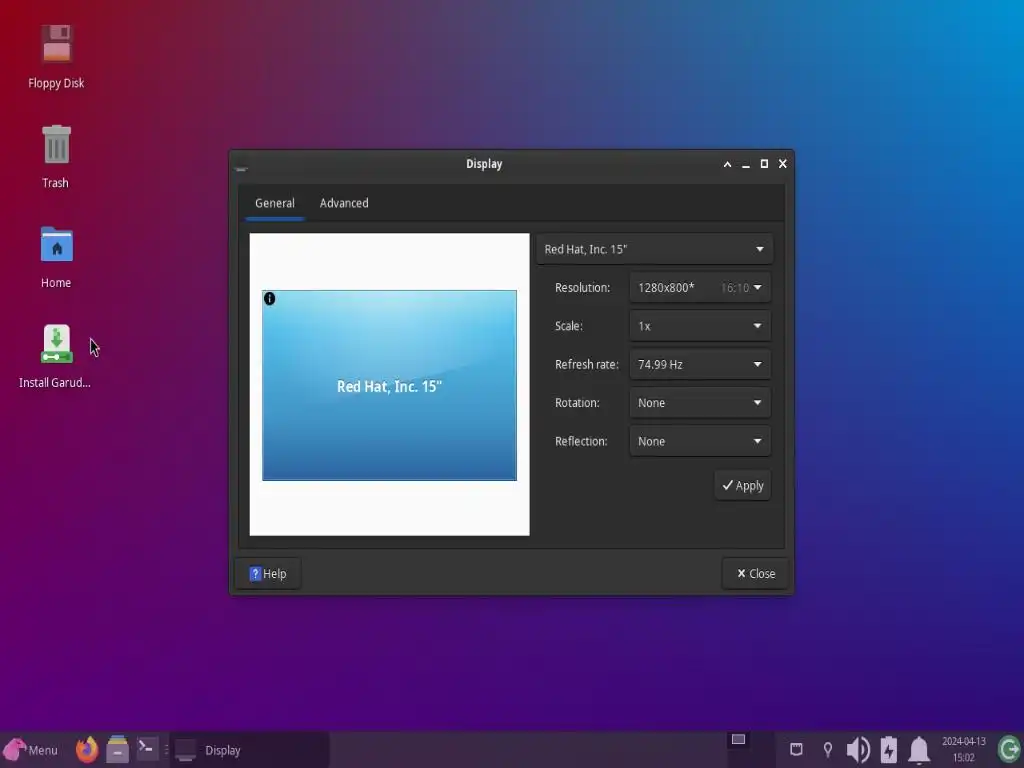
Task: Open the Red Hat, Inc. 15" monitor dropdown
Action: [x=654, y=249]
